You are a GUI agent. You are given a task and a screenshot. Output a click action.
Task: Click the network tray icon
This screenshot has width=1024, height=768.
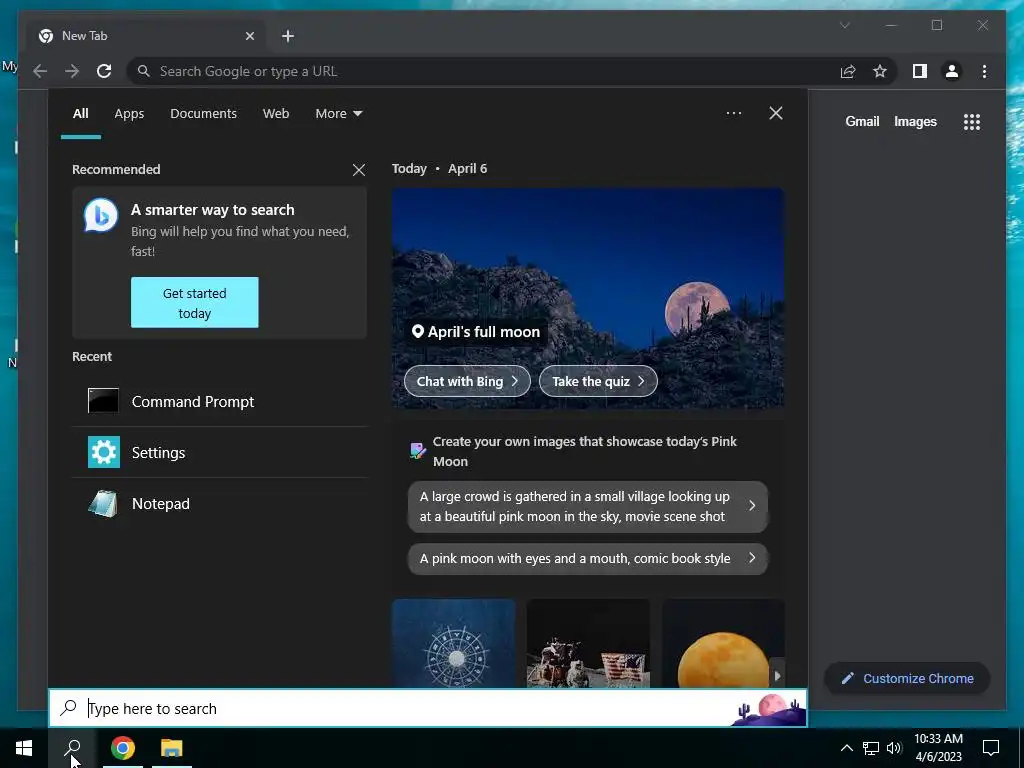pos(871,748)
